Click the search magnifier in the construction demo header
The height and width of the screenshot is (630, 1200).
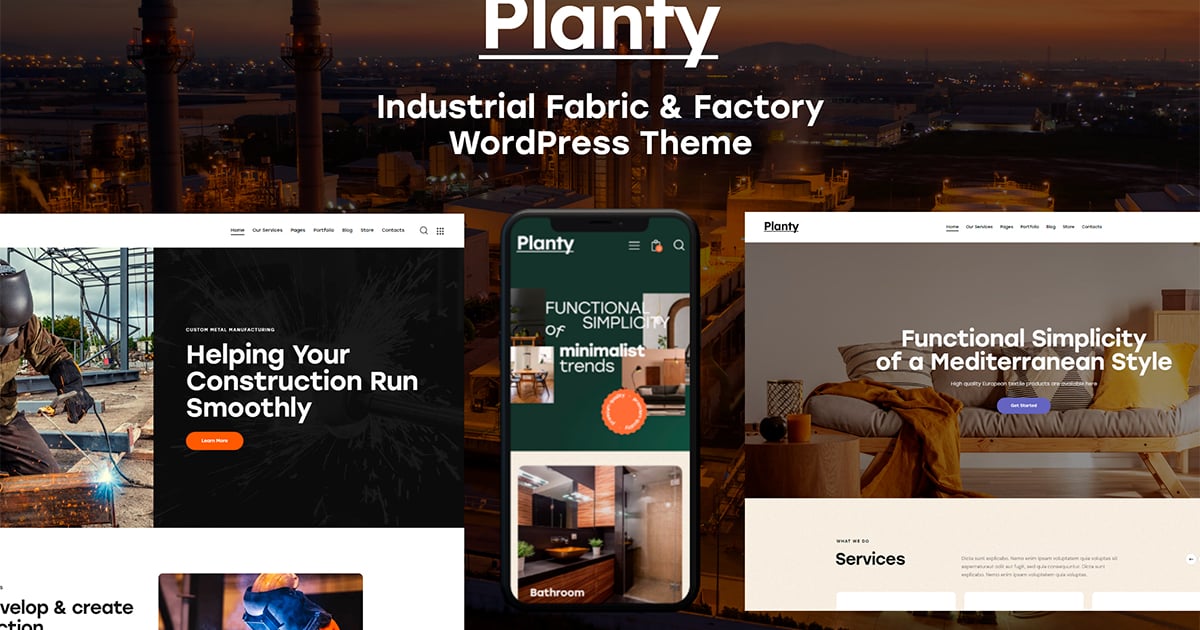click(424, 230)
